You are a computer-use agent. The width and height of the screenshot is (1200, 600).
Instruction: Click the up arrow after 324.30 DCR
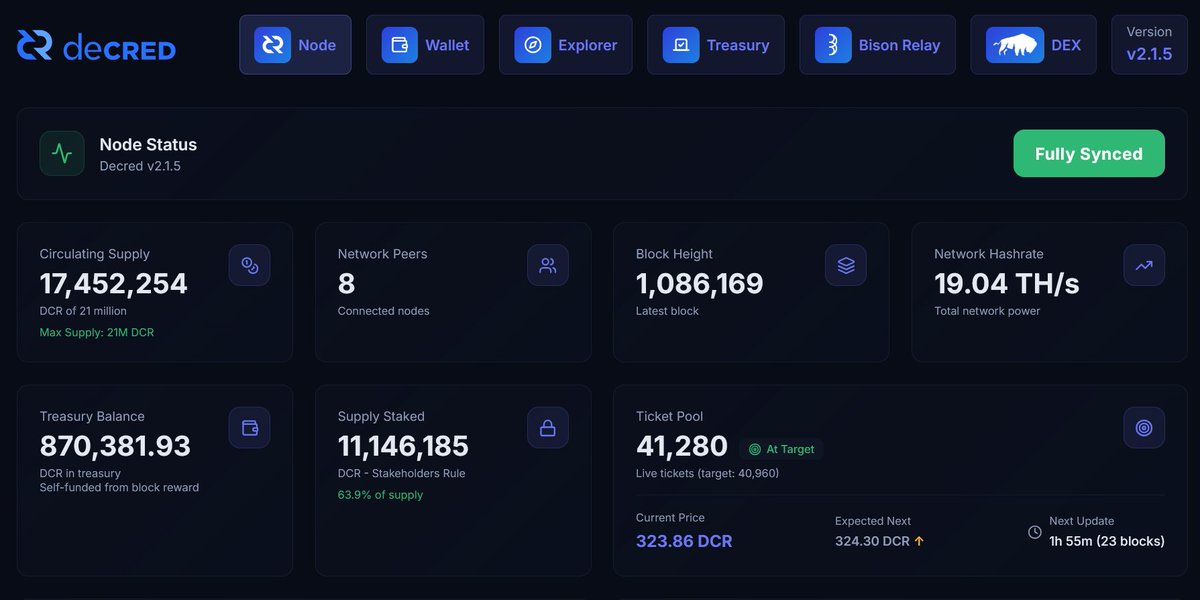[919, 541]
